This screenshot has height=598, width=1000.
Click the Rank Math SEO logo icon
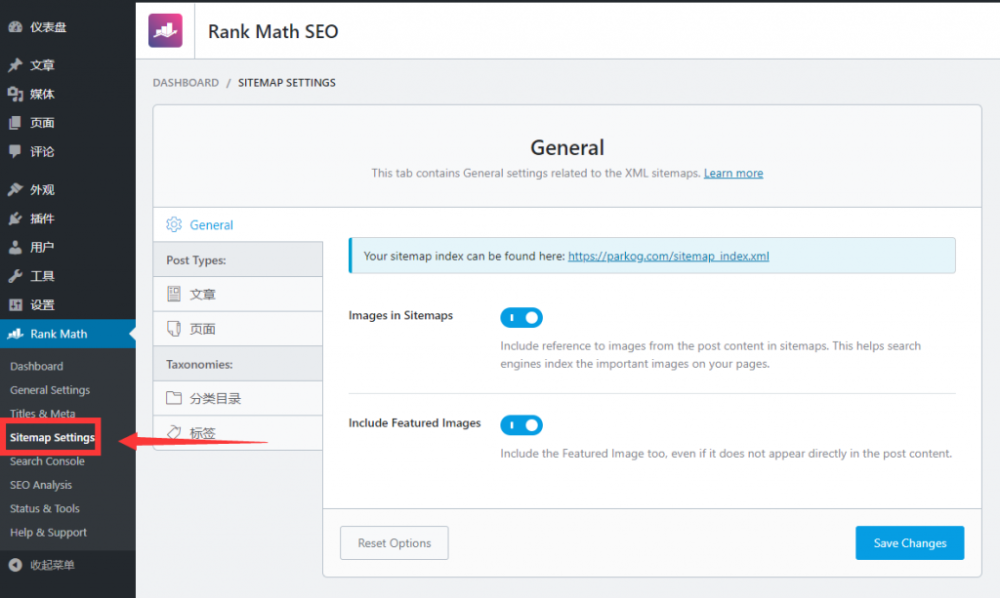pos(165,31)
